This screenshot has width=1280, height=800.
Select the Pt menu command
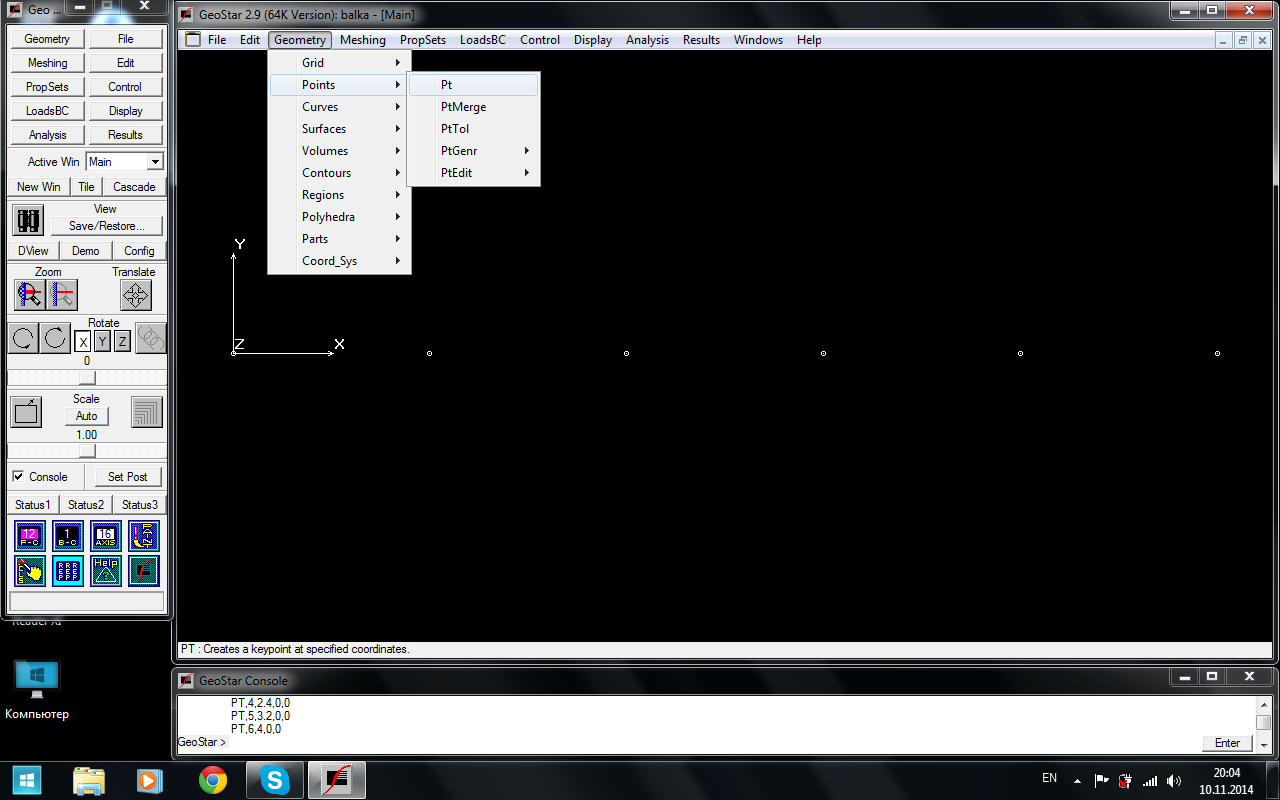474,85
